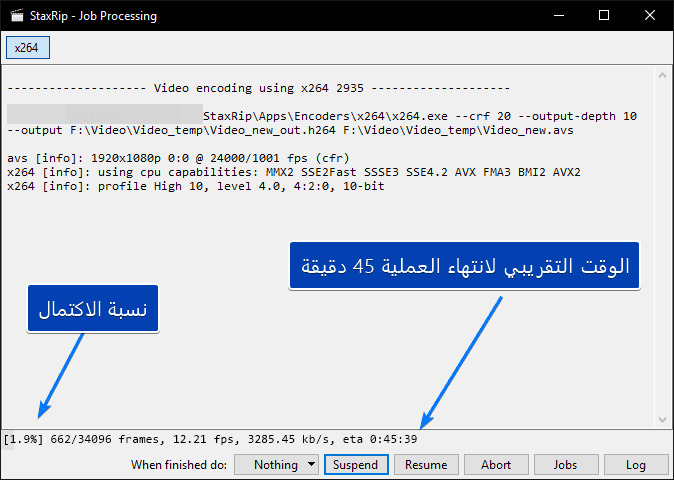Viewport: 674px width, 480px height.
Task: Click the scrollbar down arrow
Action: 662,419
